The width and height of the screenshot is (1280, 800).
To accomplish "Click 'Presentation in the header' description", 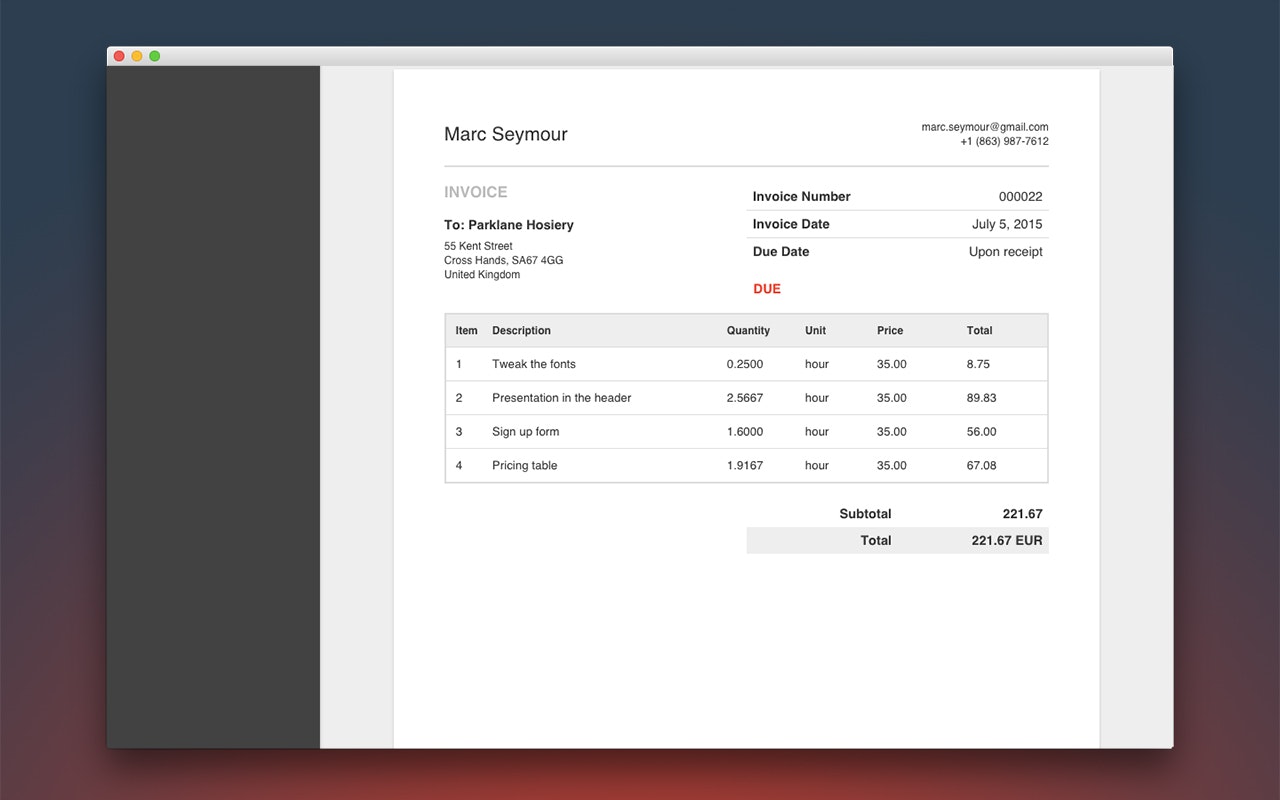I will pos(562,398).
